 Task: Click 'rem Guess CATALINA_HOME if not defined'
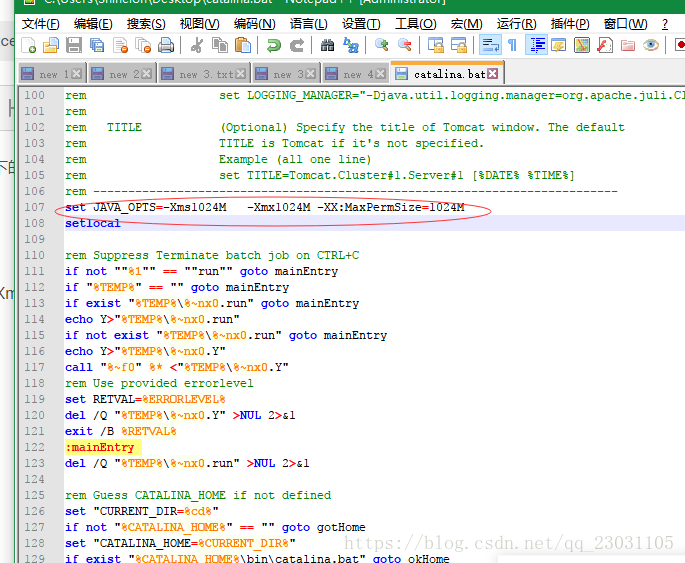tap(198, 495)
